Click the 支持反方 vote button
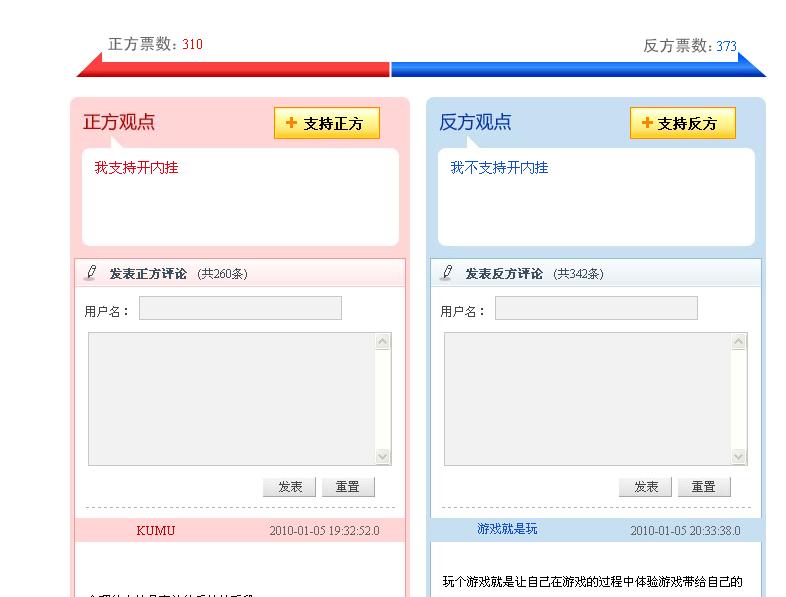Viewport: 786px width, 597px height. pyautogui.click(x=683, y=123)
